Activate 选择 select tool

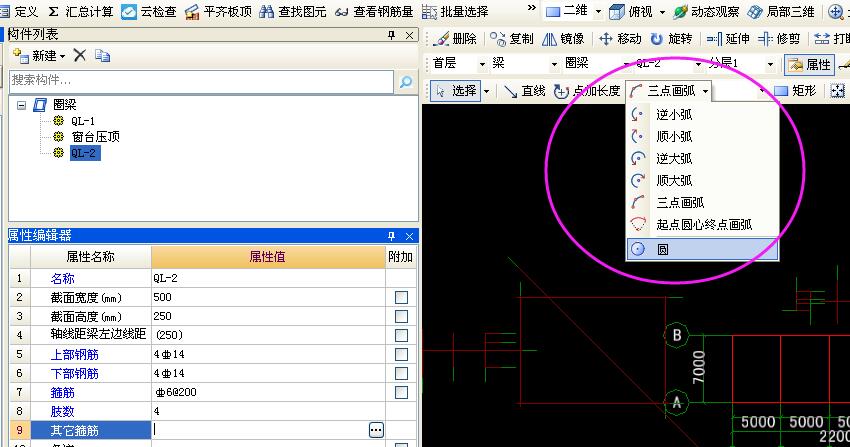(x=456, y=91)
